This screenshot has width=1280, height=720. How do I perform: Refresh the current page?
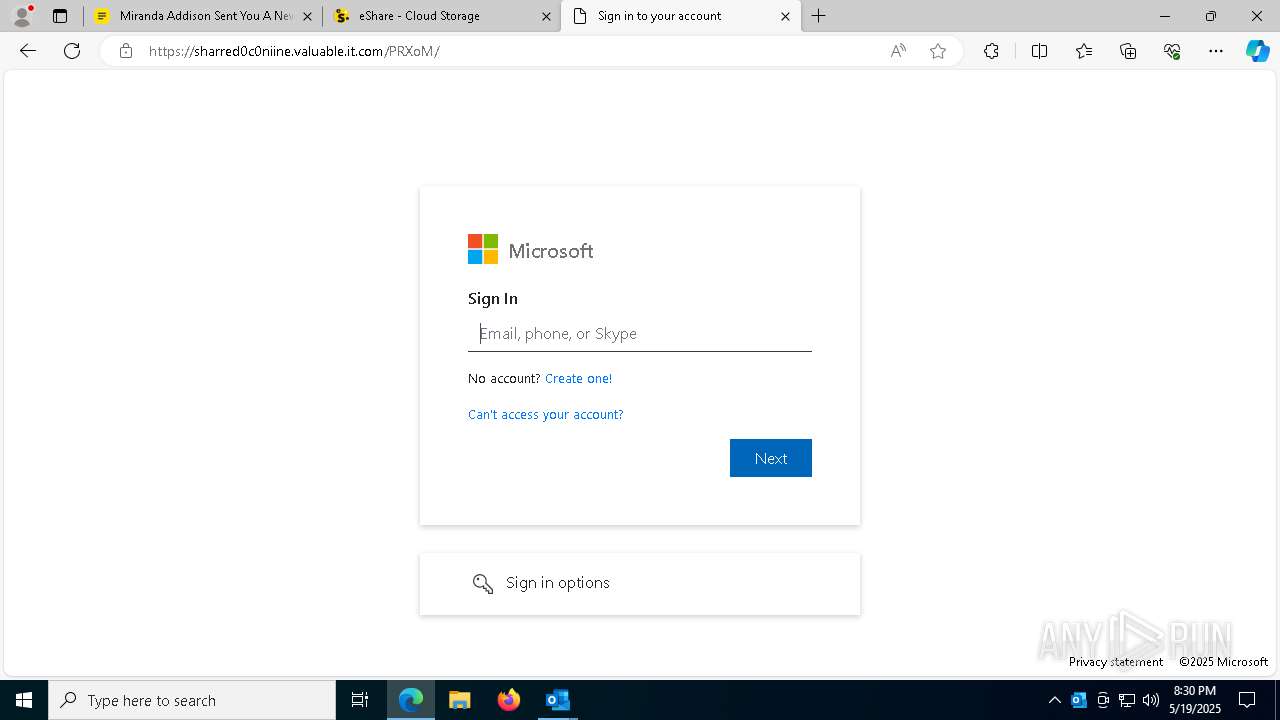72,51
